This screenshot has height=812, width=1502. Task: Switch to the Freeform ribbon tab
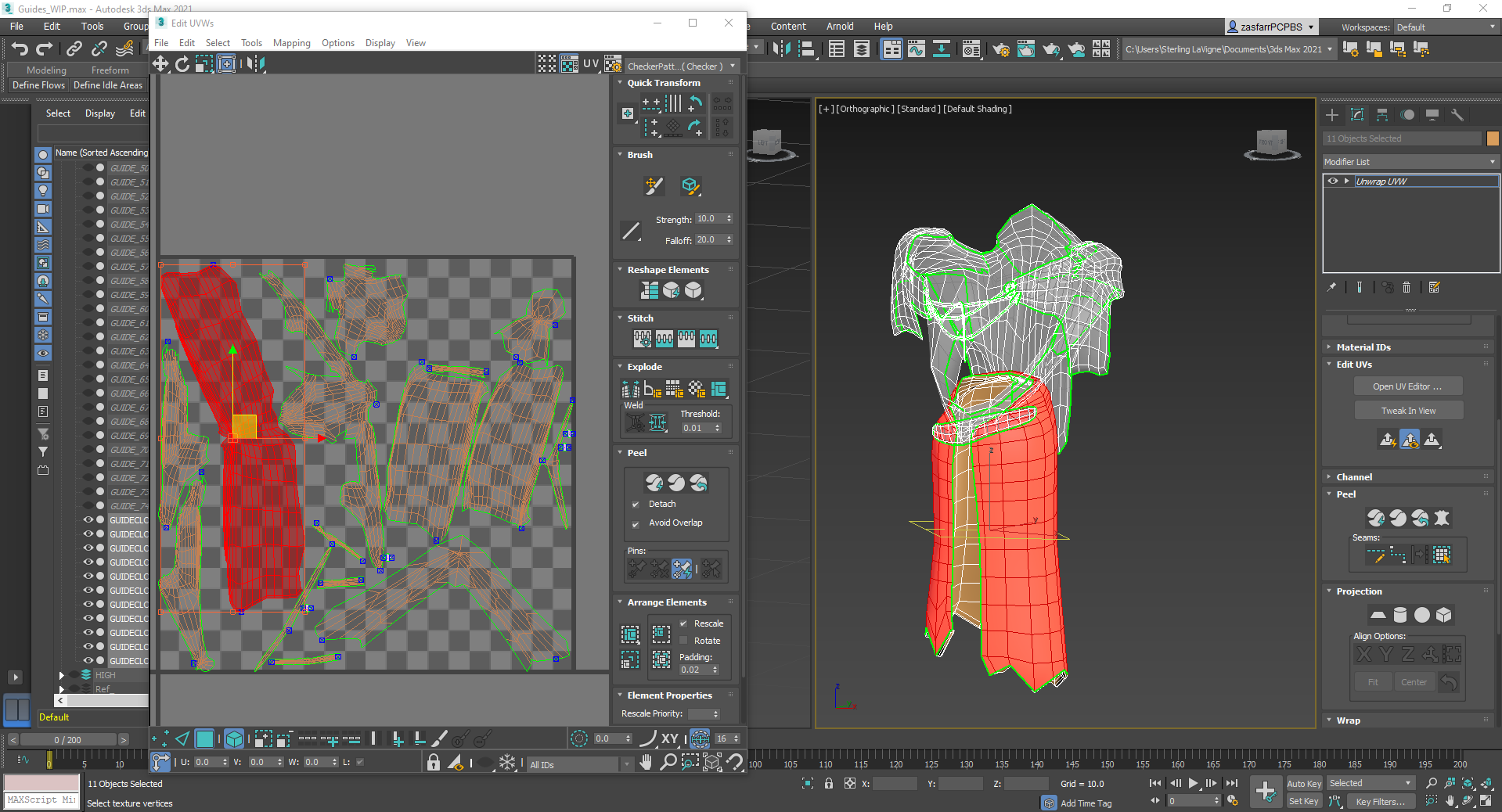point(110,70)
